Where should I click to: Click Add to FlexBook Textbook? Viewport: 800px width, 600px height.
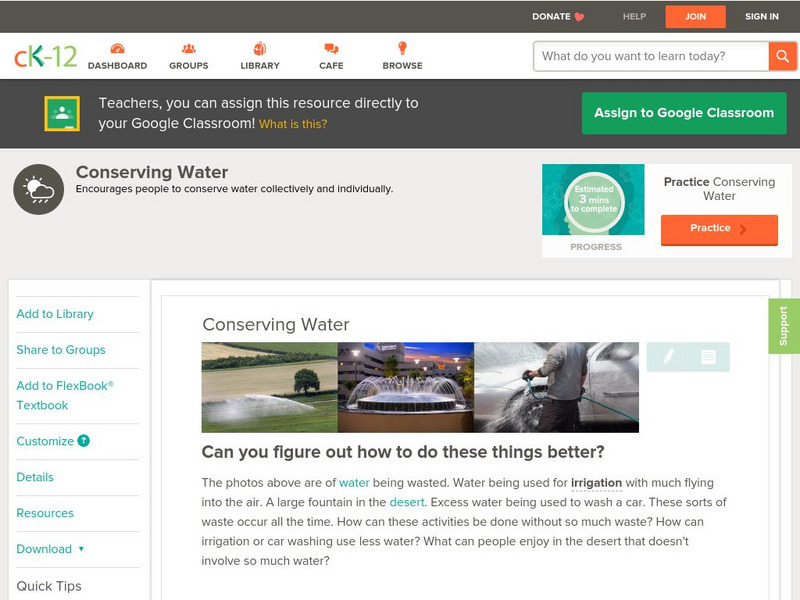[65, 395]
